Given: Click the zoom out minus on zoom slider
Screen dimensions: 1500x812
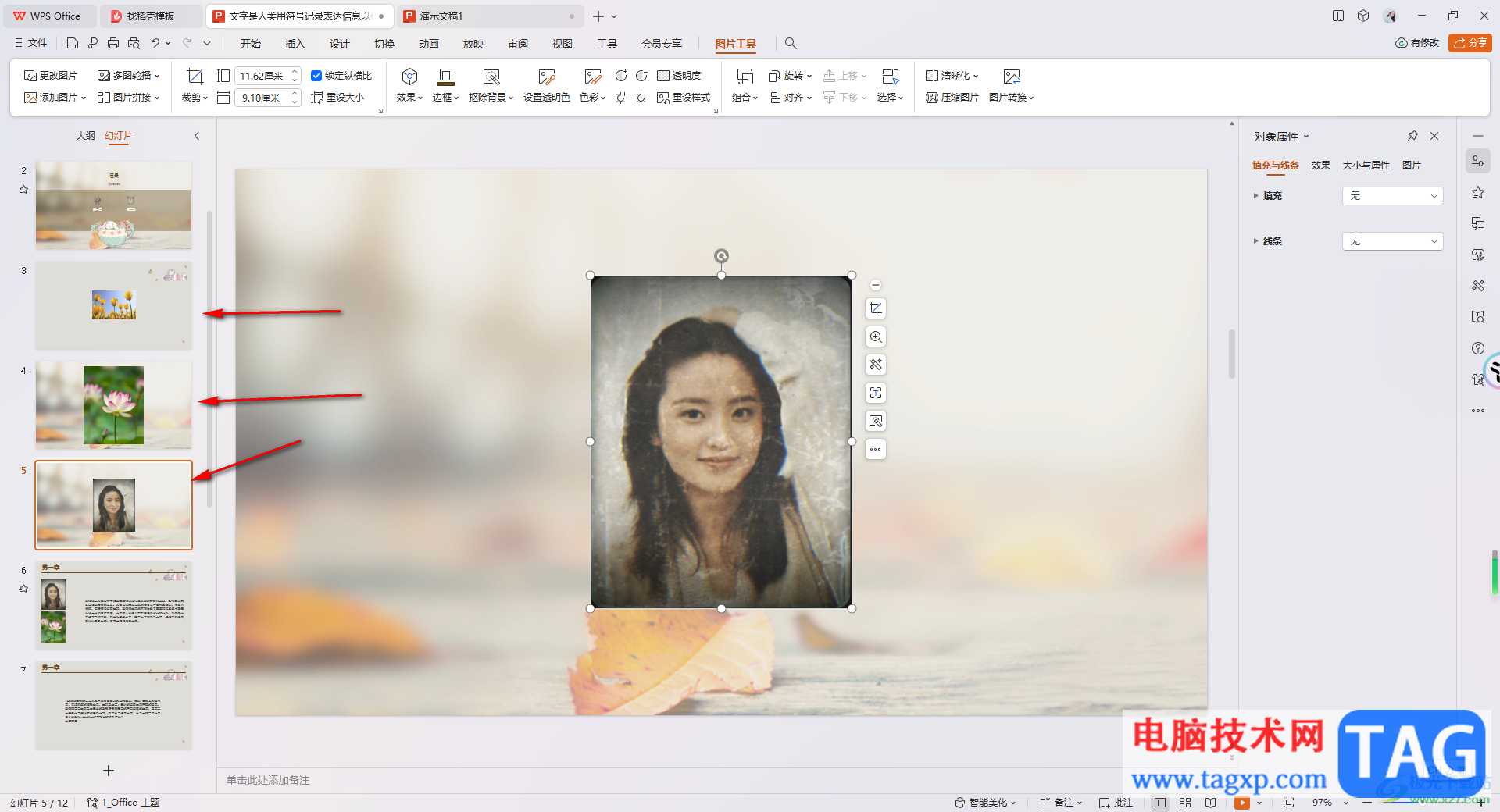Looking at the screenshot, I should coord(1367,803).
